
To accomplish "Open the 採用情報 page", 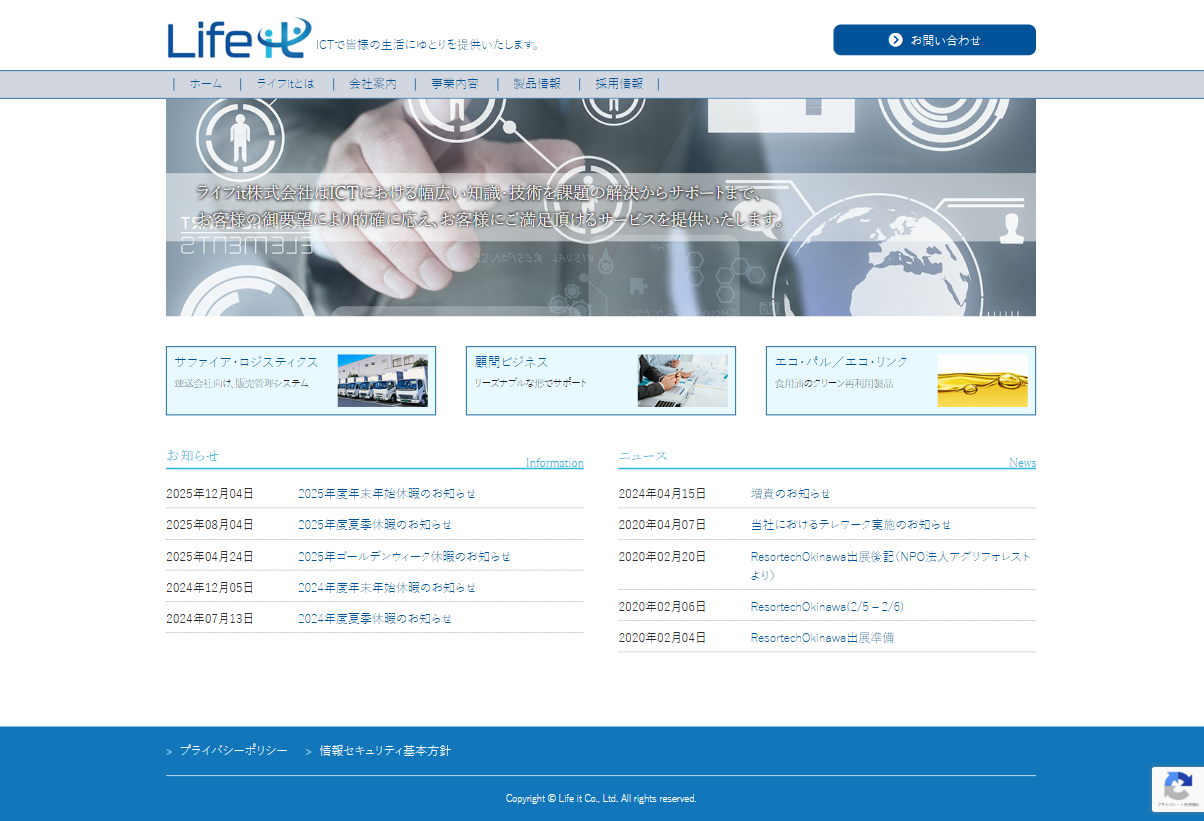I will pos(622,84).
